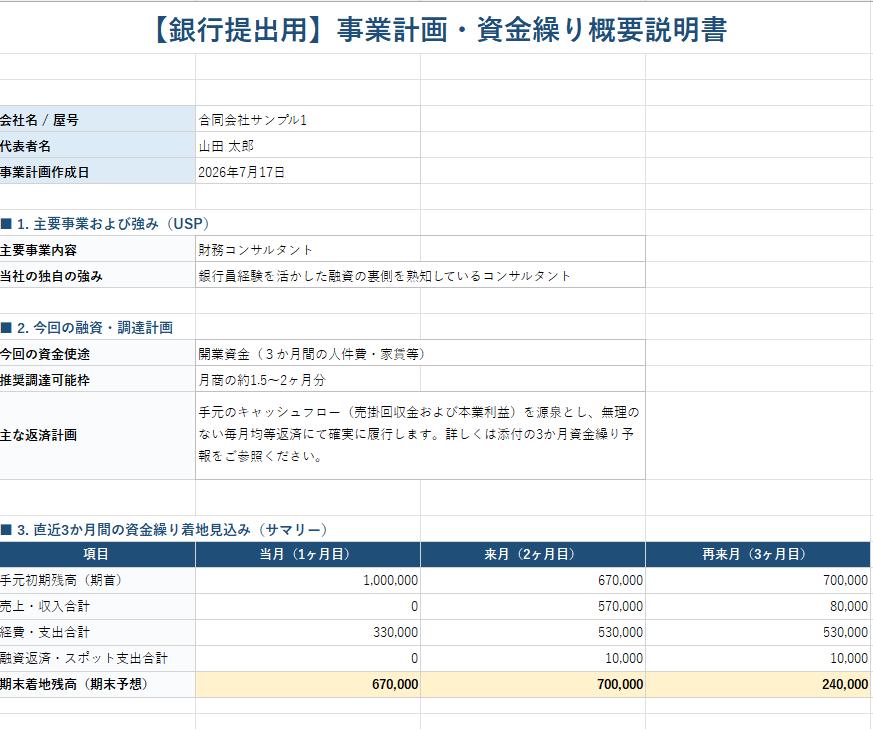Screen dimensions: 873x729
Task: Select the 10,000 repayment cell under 再来月
Action: 758,658
